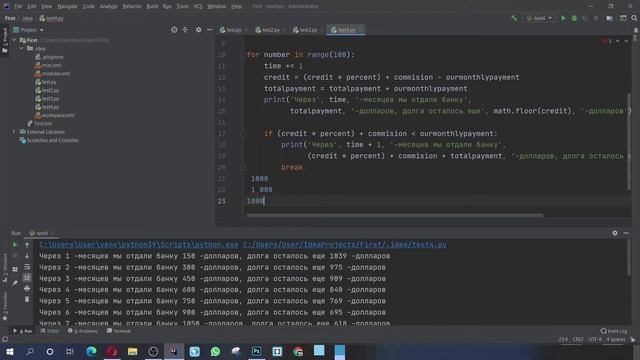Viewport: 640px width, 360px height.
Task: Open the TODO tool window tab
Action: [x=49, y=331]
